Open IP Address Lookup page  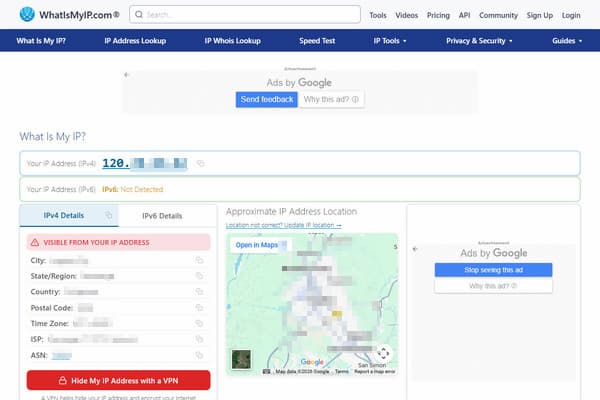[135, 41]
